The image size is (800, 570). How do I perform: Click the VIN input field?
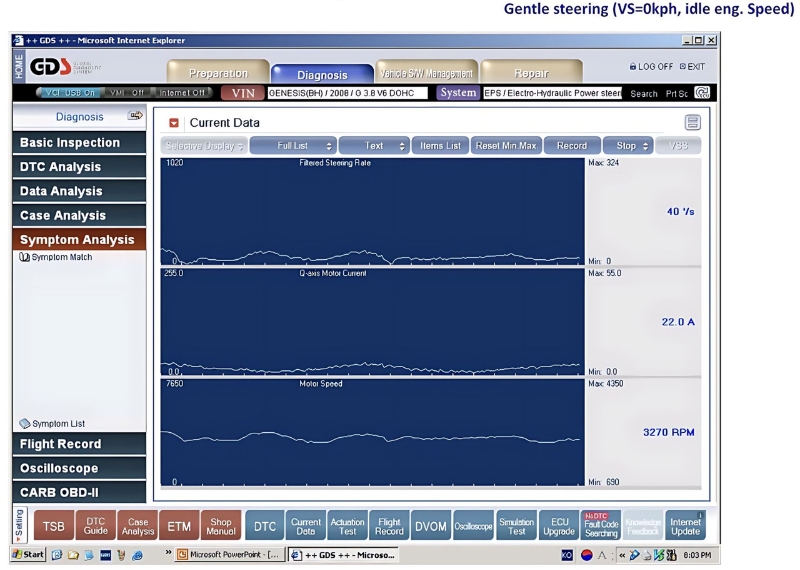click(x=347, y=93)
